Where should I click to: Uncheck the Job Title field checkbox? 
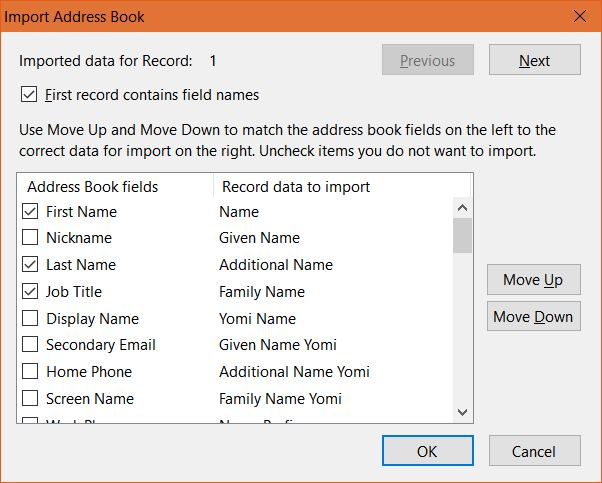(x=30, y=292)
